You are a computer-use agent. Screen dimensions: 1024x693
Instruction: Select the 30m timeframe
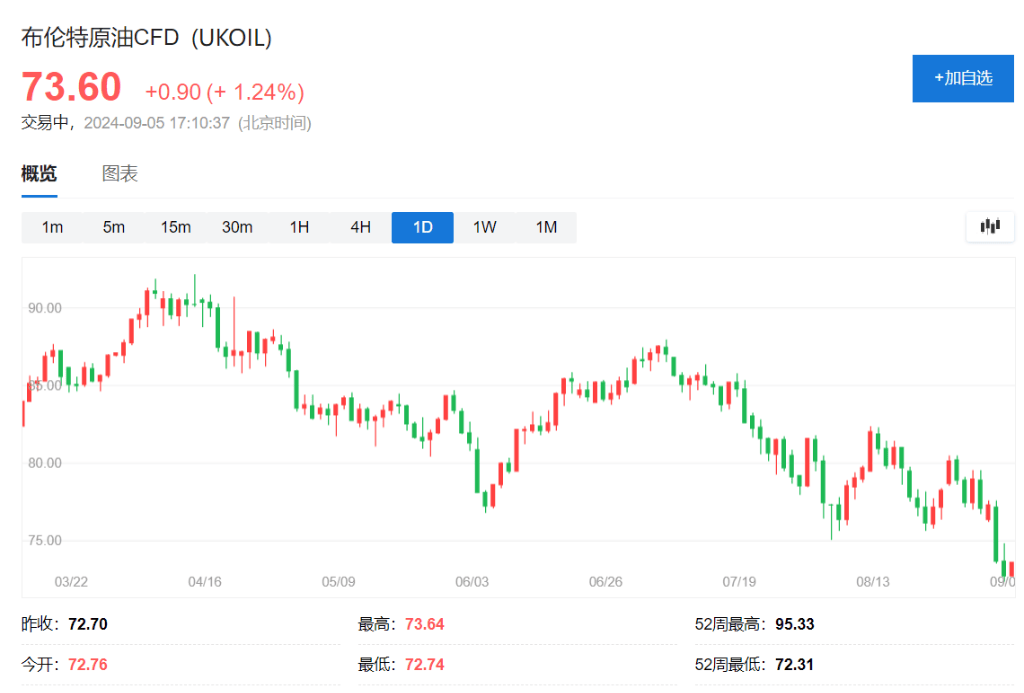point(237,227)
